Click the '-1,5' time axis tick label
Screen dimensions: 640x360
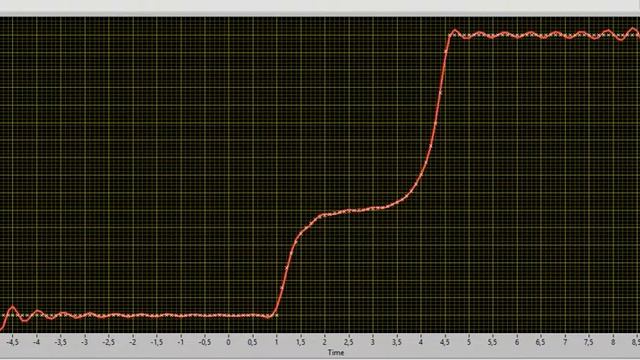[157, 342]
